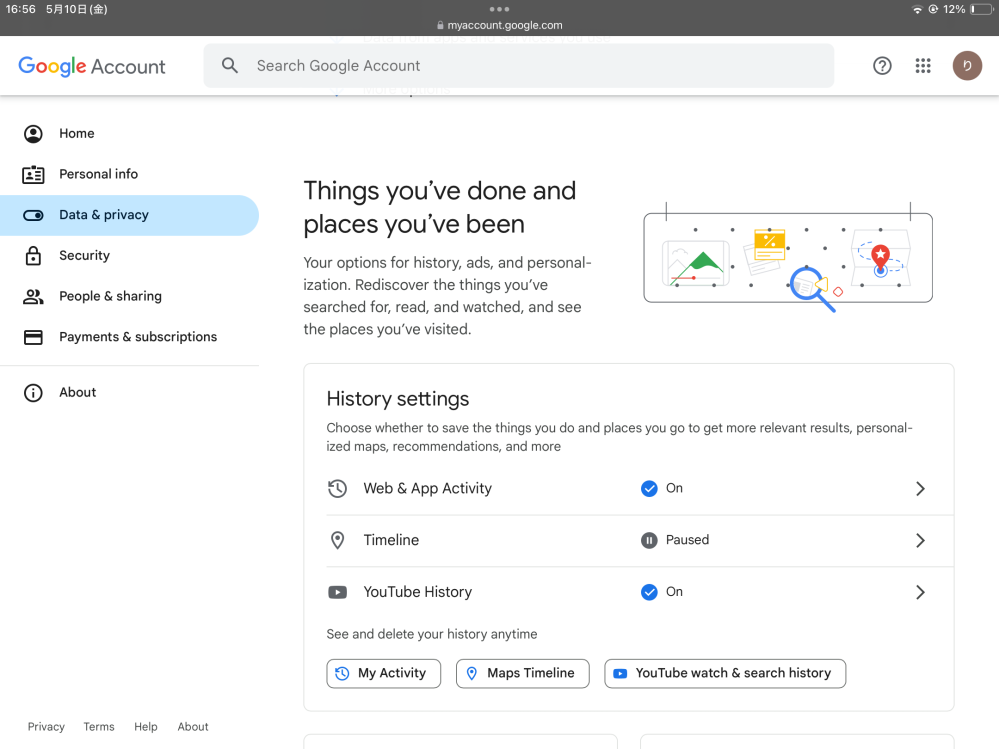Click the Google Account logo
Screen dimensions: 999x749
[x=92, y=66]
